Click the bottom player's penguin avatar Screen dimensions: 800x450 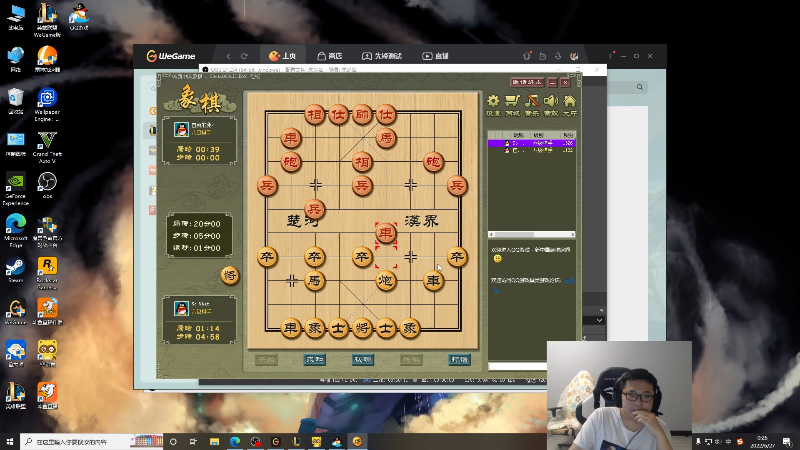181,308
